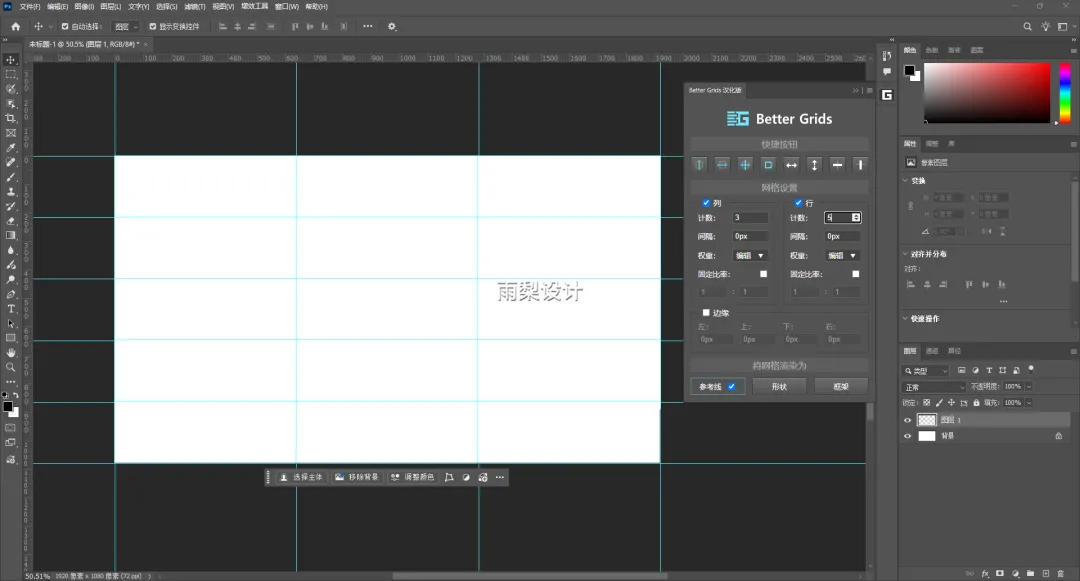The width and height of the screenshot is (1080, 581).
Task: Click the search magnifier at top right
Action: (1027, 26)
